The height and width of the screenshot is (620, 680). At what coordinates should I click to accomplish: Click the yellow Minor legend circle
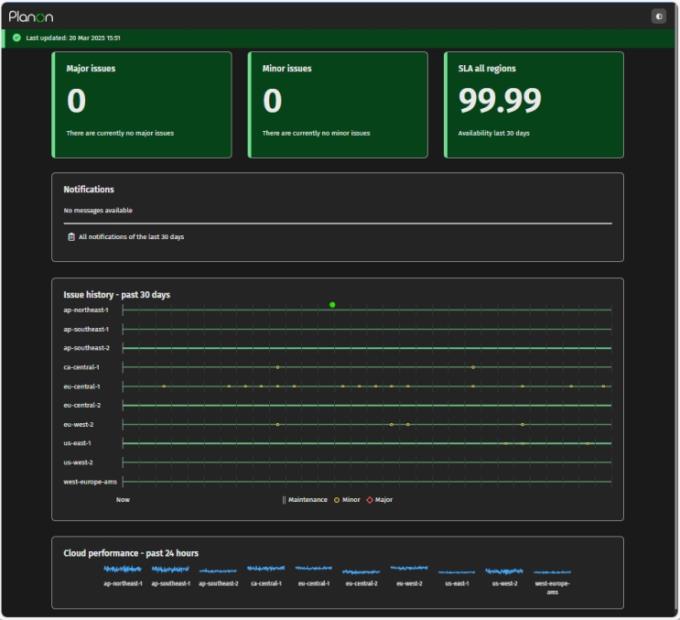[x=337, y=500]
